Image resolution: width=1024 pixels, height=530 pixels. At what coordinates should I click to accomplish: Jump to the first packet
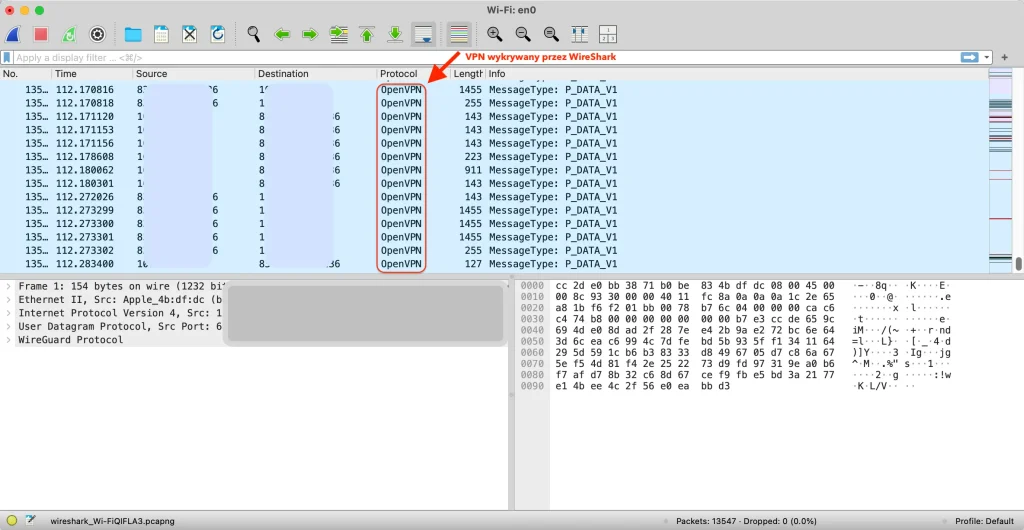367,34
